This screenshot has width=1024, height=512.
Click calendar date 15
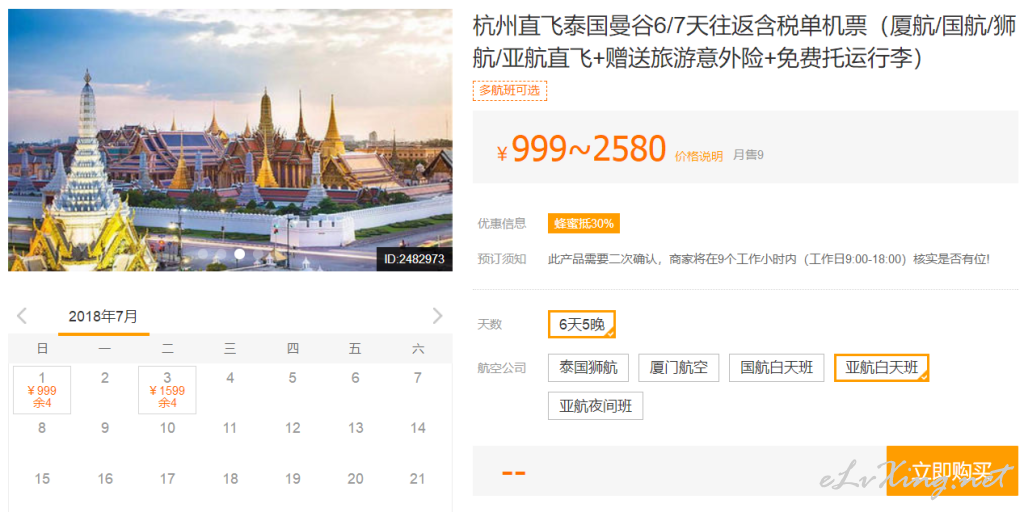(42, 479)
